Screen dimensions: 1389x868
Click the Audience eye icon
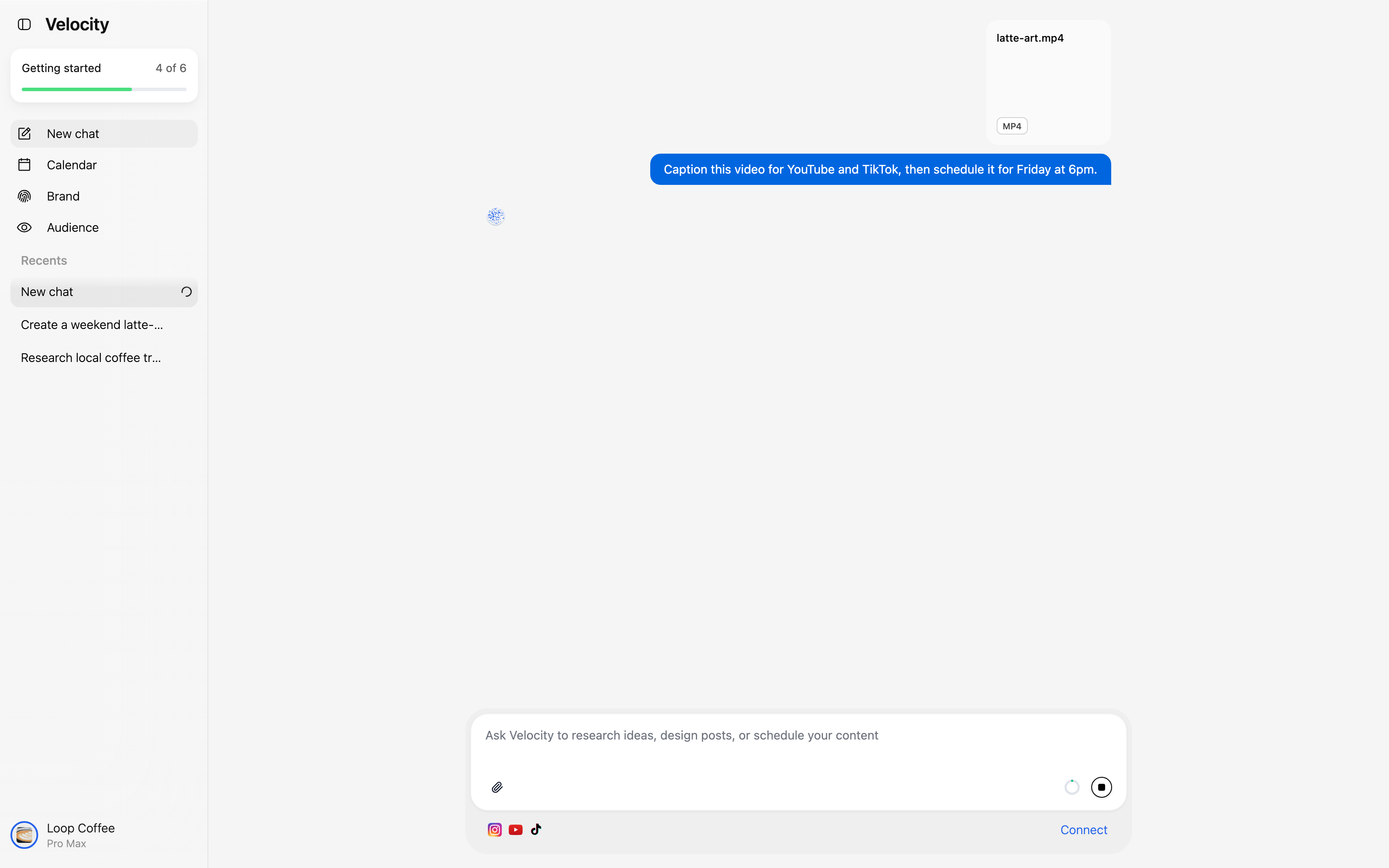tap(24, 227)
